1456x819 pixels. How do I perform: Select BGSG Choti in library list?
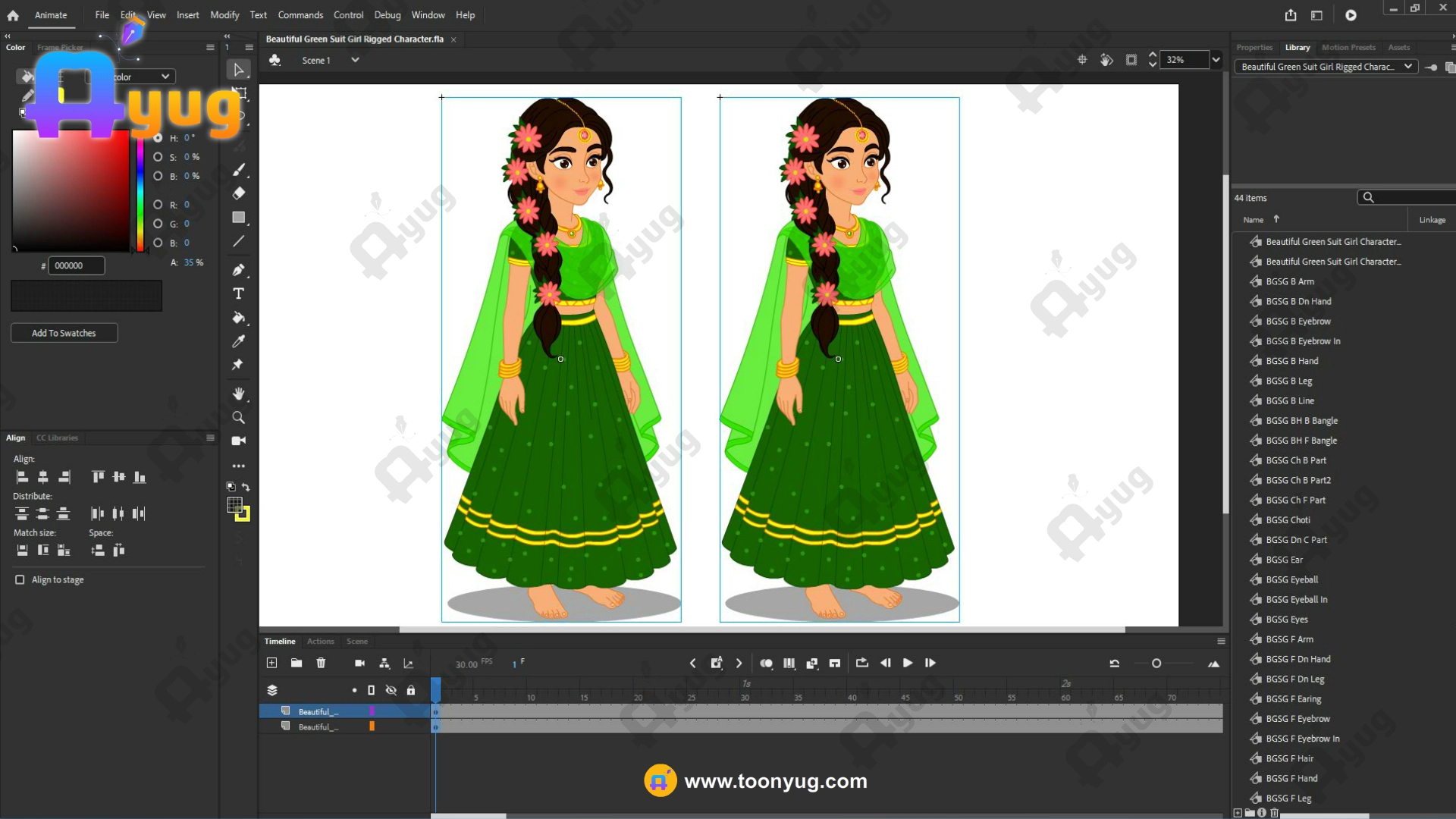pos(1288,520)
